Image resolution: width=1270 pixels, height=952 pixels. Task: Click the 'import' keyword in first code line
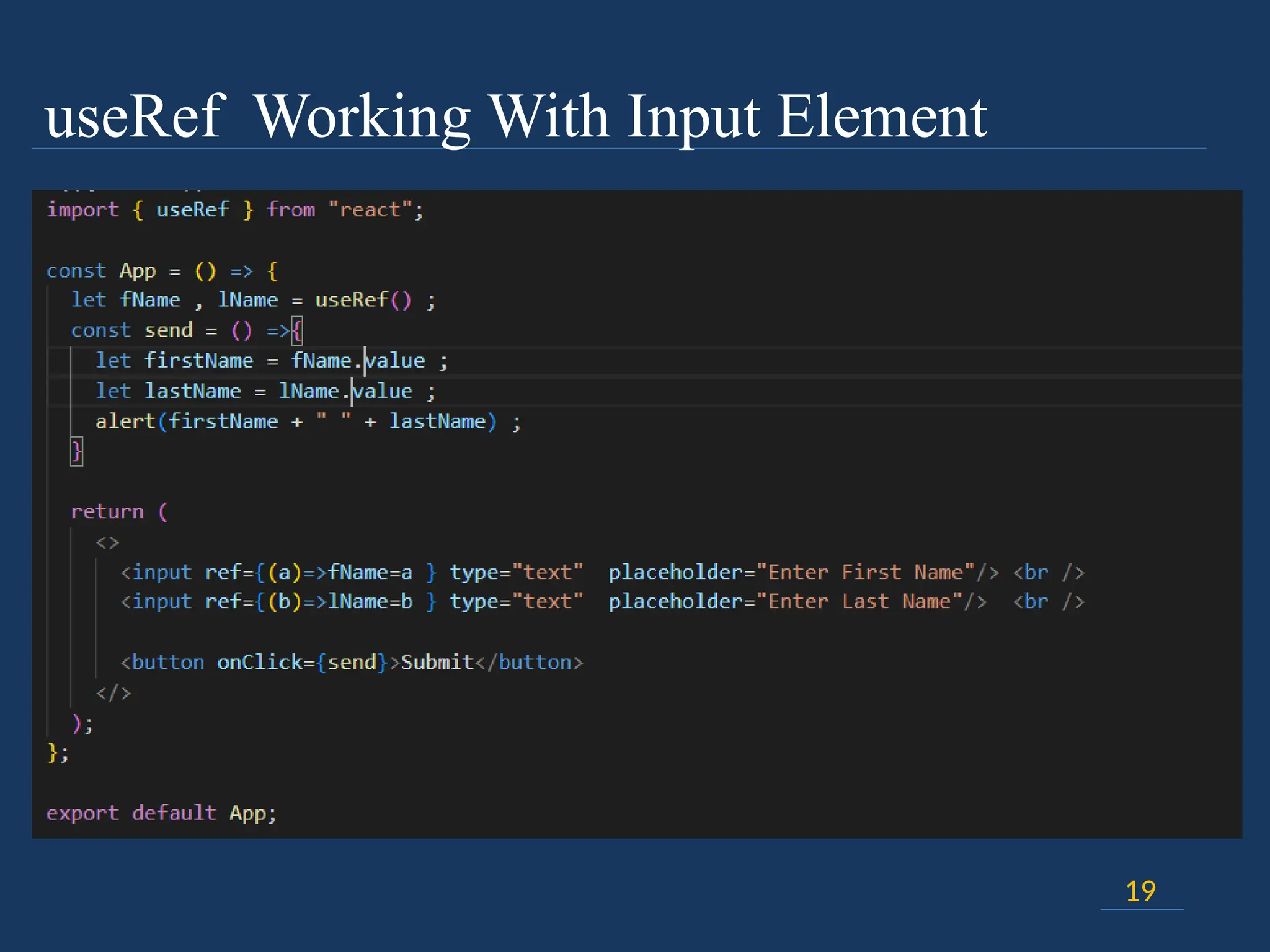[82, 209]
